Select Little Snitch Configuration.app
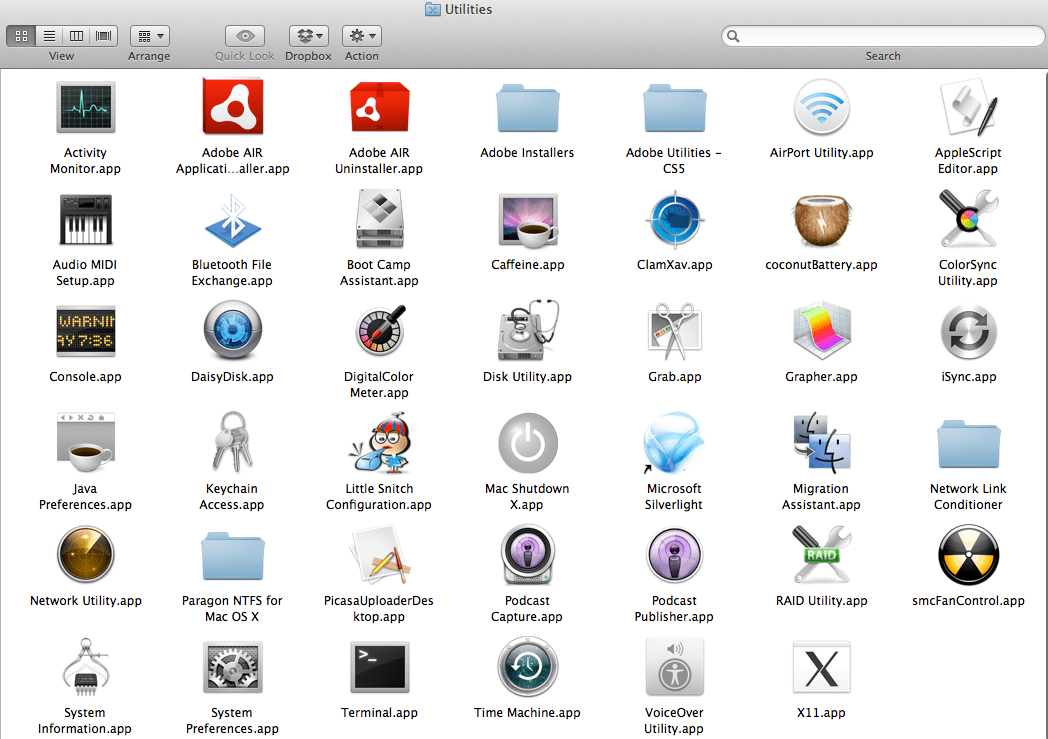 point(379,443)
